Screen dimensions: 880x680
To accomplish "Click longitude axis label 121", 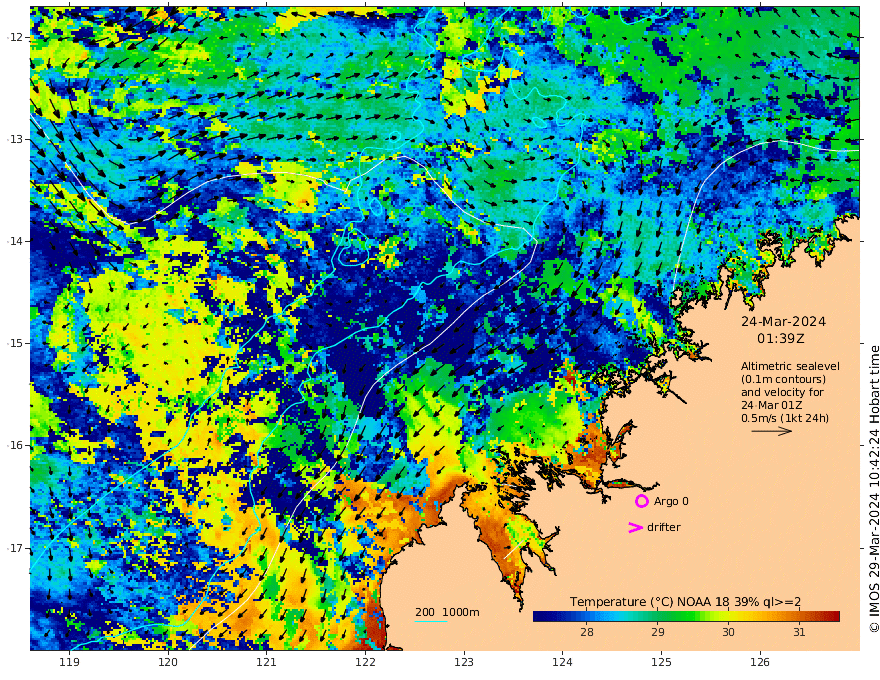I will click(x=267, y=663).
